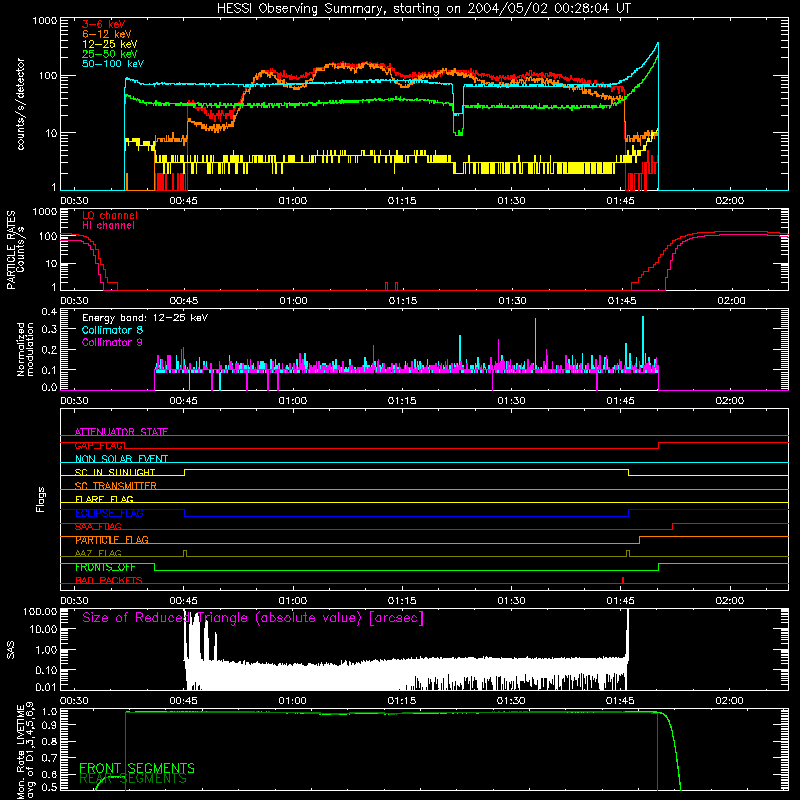The height and width of the screenshot is (800, 800).
Task: Click the 0.4 y-axis value on modulation plot
Action: coord(49,312)
